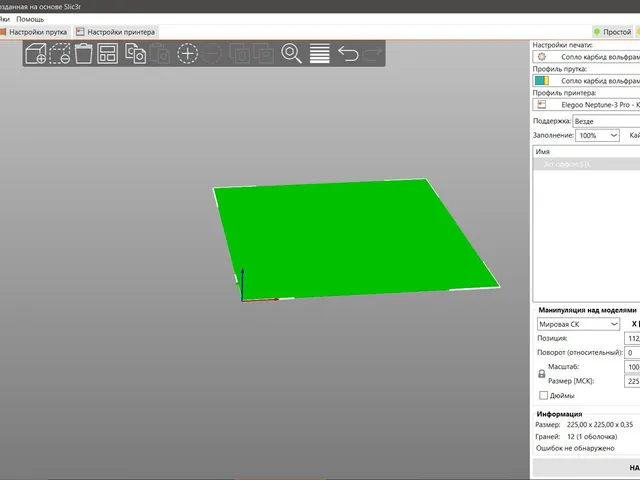Select the Простой mode option
Image resolution: width=640 pixels, height=480 pixels.
tap(612, 32)
